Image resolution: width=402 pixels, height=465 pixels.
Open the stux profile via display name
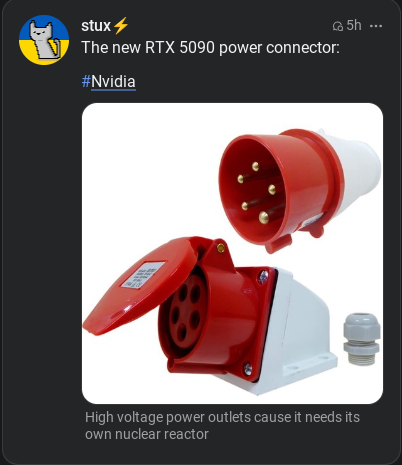click(96, 26)
